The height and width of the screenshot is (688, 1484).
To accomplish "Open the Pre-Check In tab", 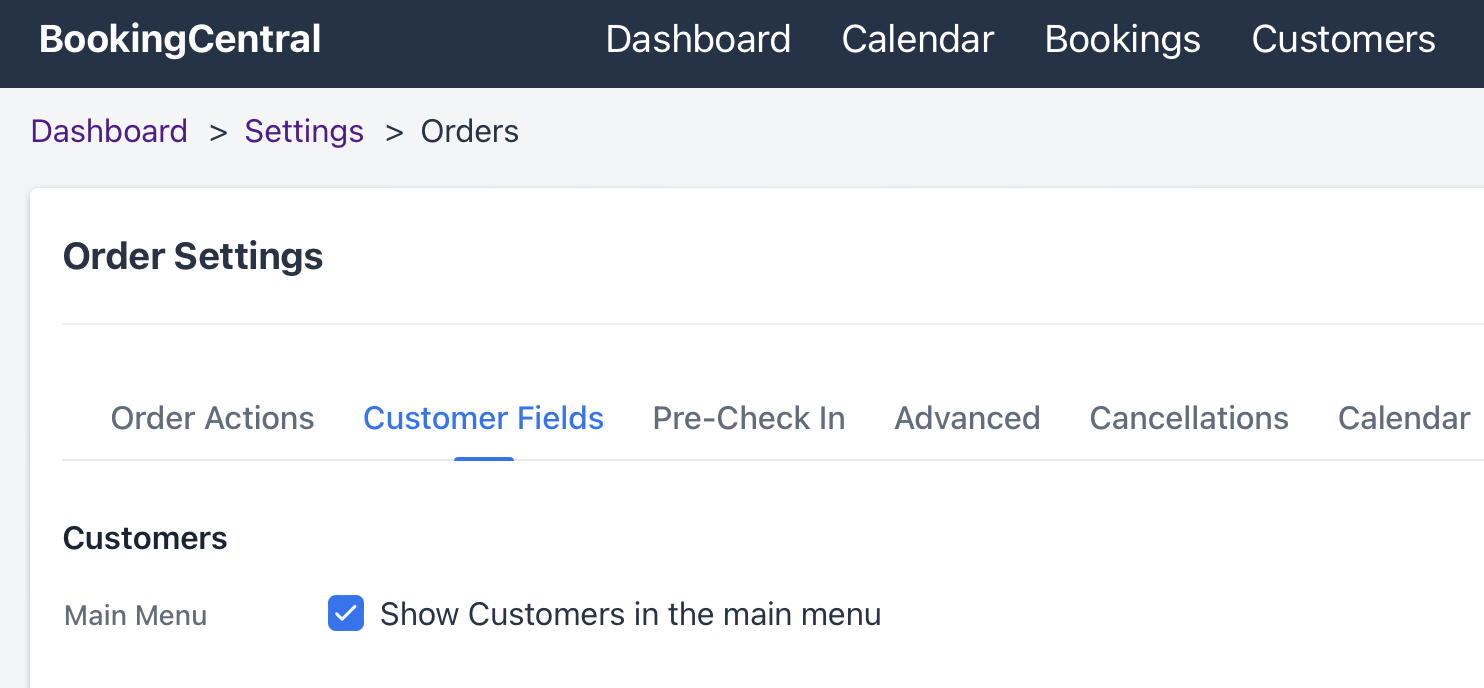I will pyautogui.click(x=749, y=418).
